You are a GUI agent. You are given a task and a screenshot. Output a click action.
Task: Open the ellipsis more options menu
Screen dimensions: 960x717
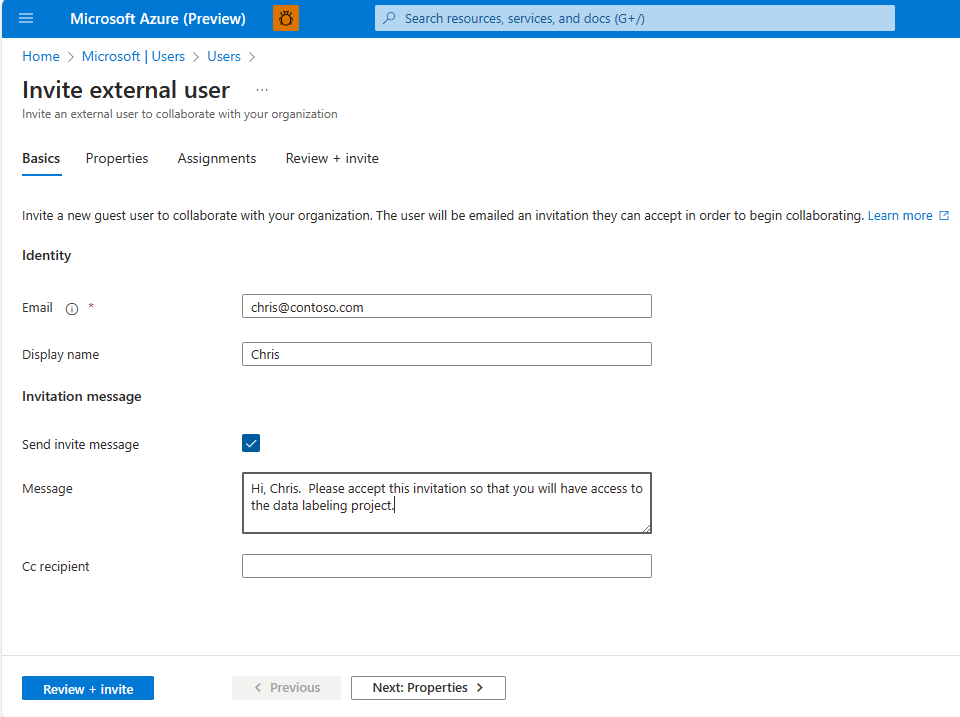tap(262, 90)
